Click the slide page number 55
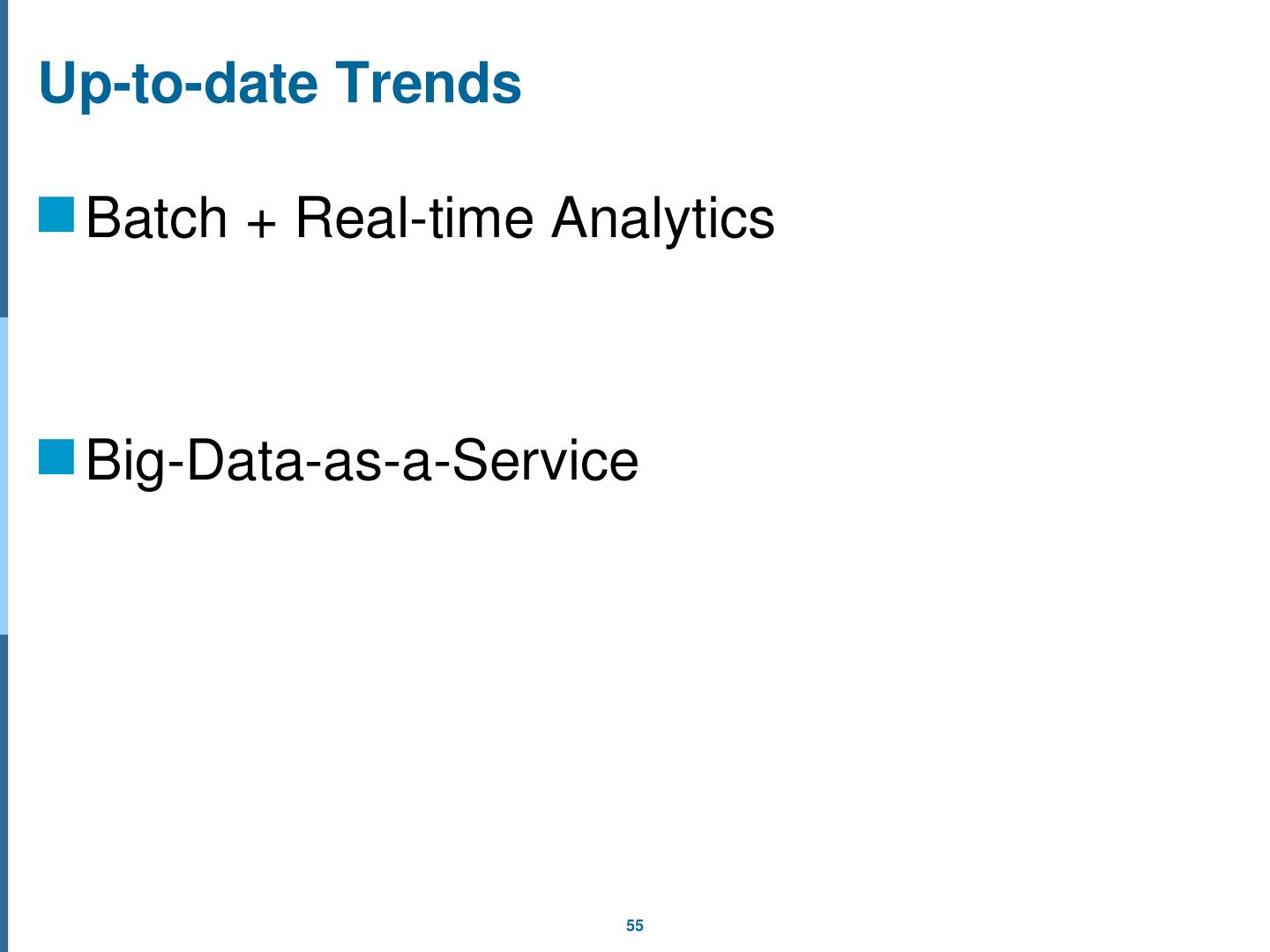The height and width of the screenshot is (952, 1270). 635,926
